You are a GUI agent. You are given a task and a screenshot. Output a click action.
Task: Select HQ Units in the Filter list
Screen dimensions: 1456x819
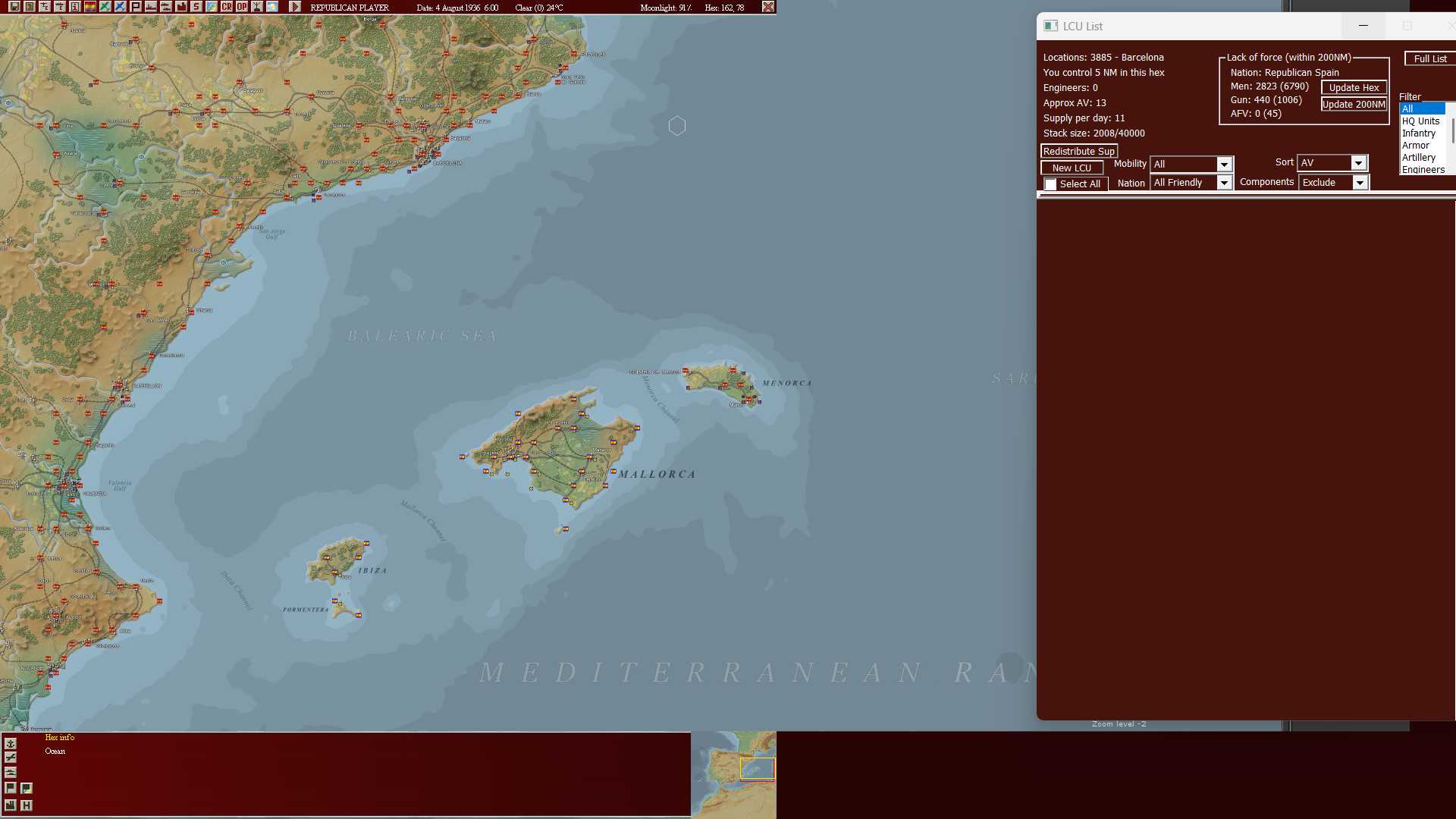click(x=1421, y=121)
